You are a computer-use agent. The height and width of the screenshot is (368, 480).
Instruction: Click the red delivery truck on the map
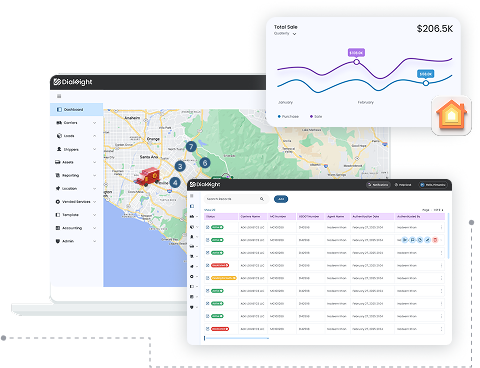click(x=147, y=177)
